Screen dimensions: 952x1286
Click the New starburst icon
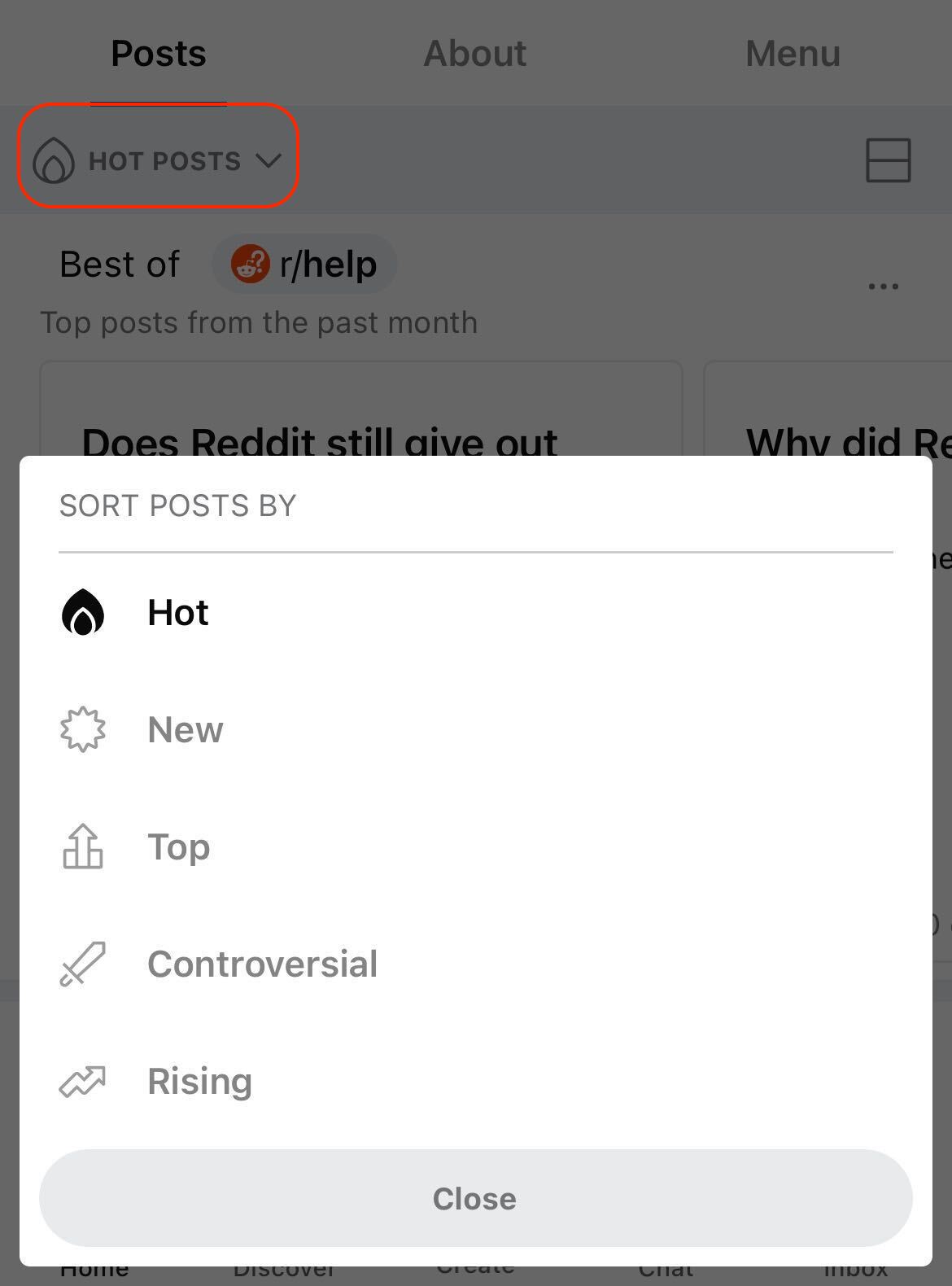[83, 729]
